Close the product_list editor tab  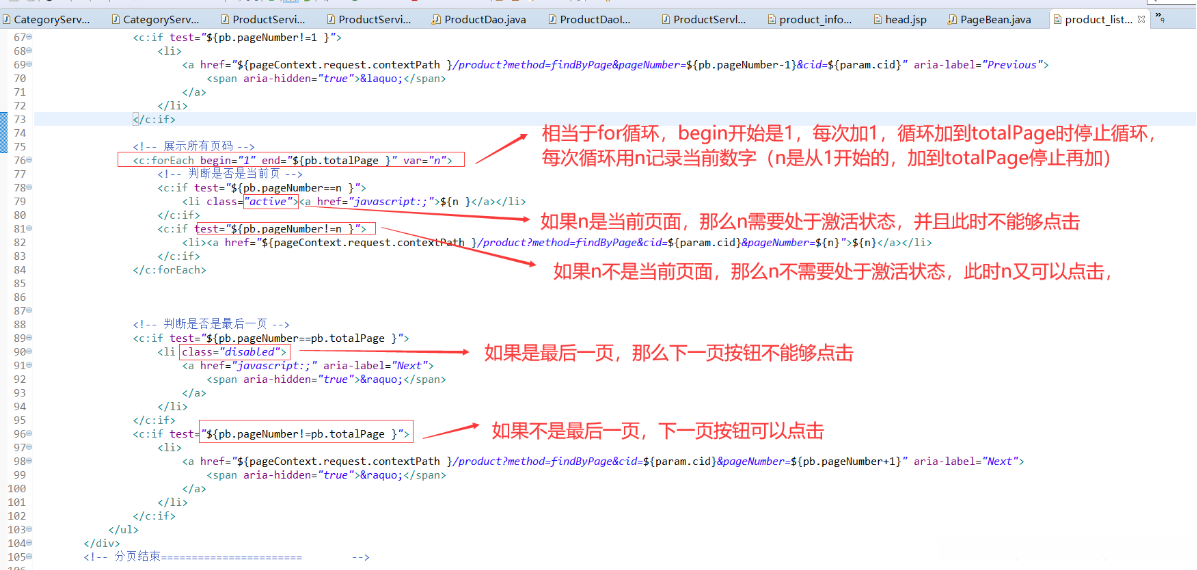(1141, 20)
